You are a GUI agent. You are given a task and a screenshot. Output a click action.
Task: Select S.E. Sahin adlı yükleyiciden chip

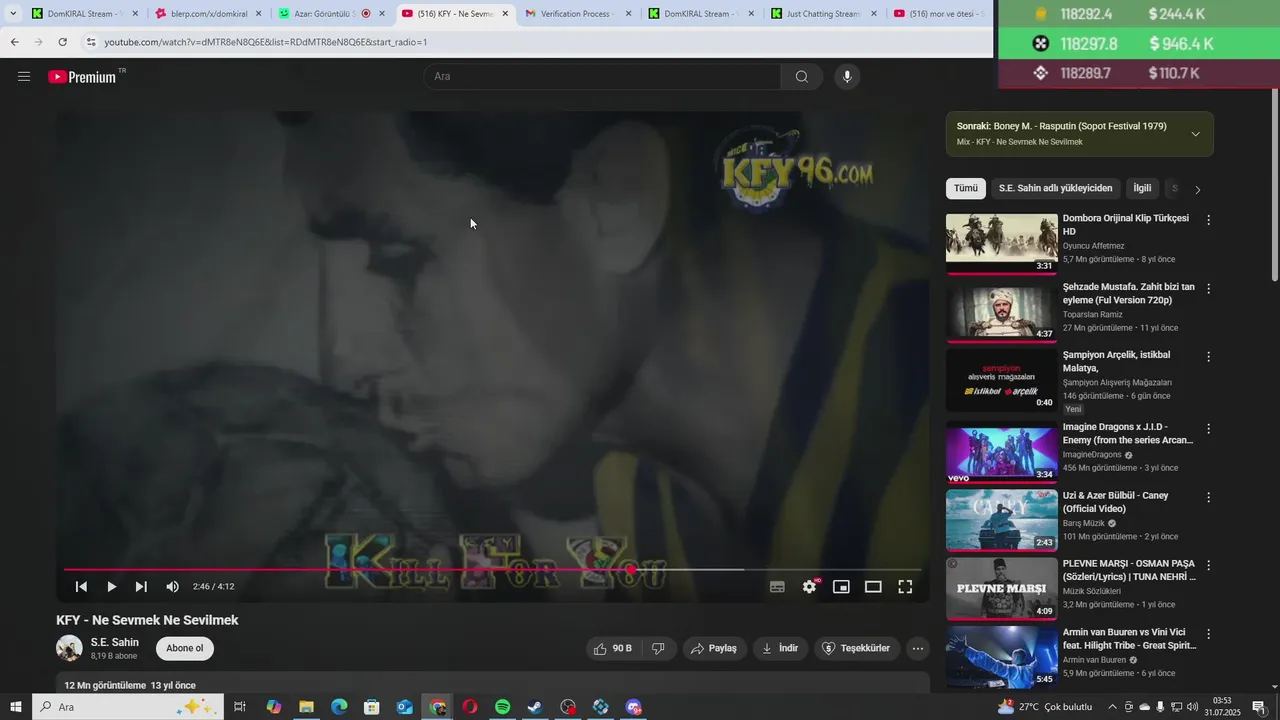click(x=1055, y=188)
